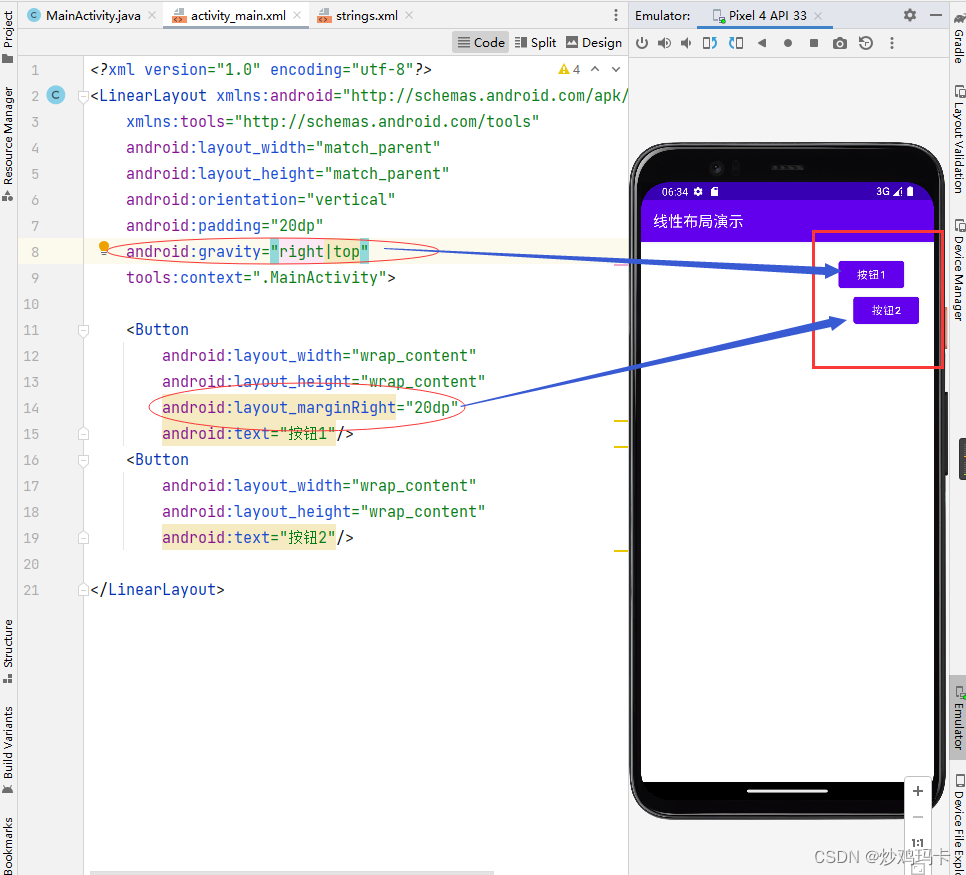966x875 pixels.
Task: Click line number 10 in the gutter
Action: (x=31, y=304)
